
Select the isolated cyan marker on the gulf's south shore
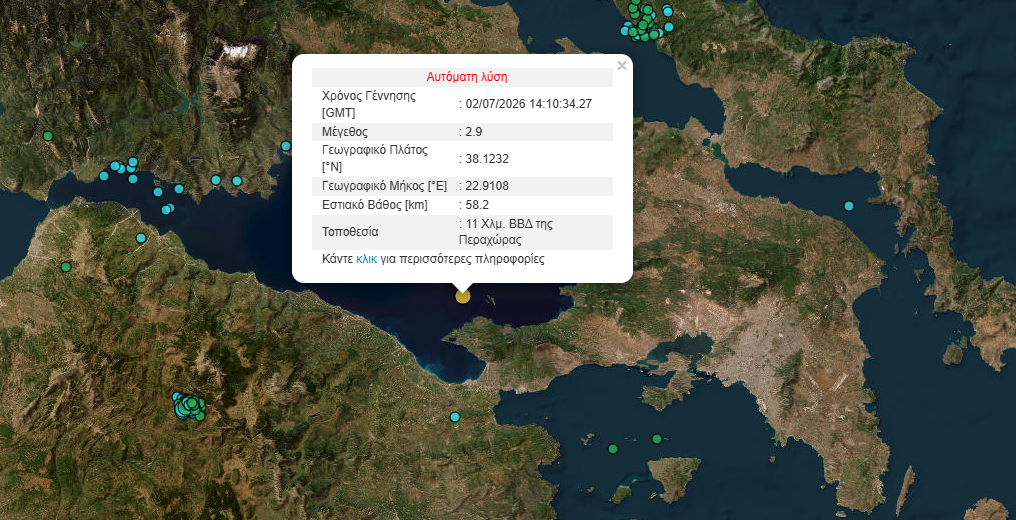tap(141, 238)
